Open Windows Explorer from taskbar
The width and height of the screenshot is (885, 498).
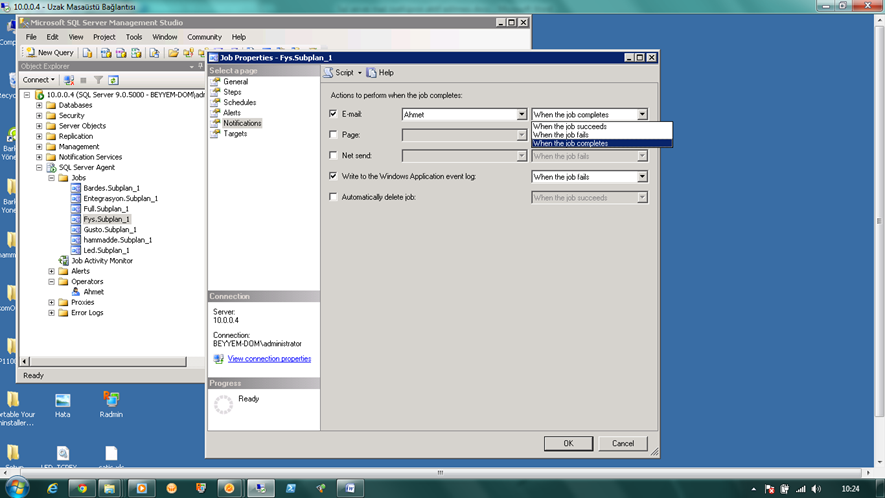point(109,488)
